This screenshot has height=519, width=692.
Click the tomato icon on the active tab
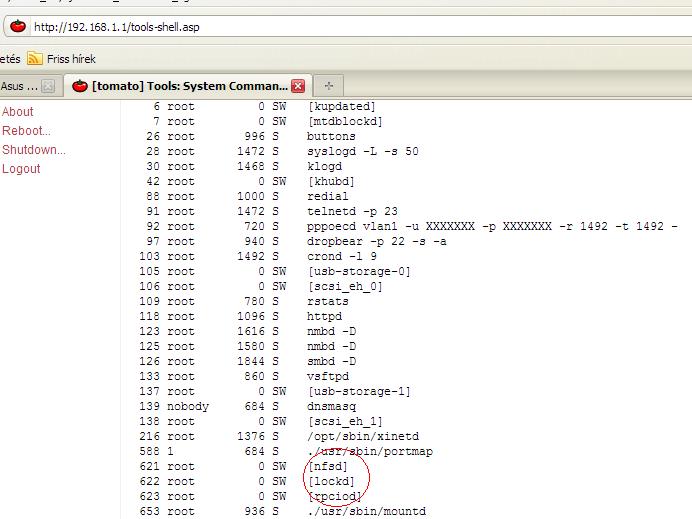80,86
